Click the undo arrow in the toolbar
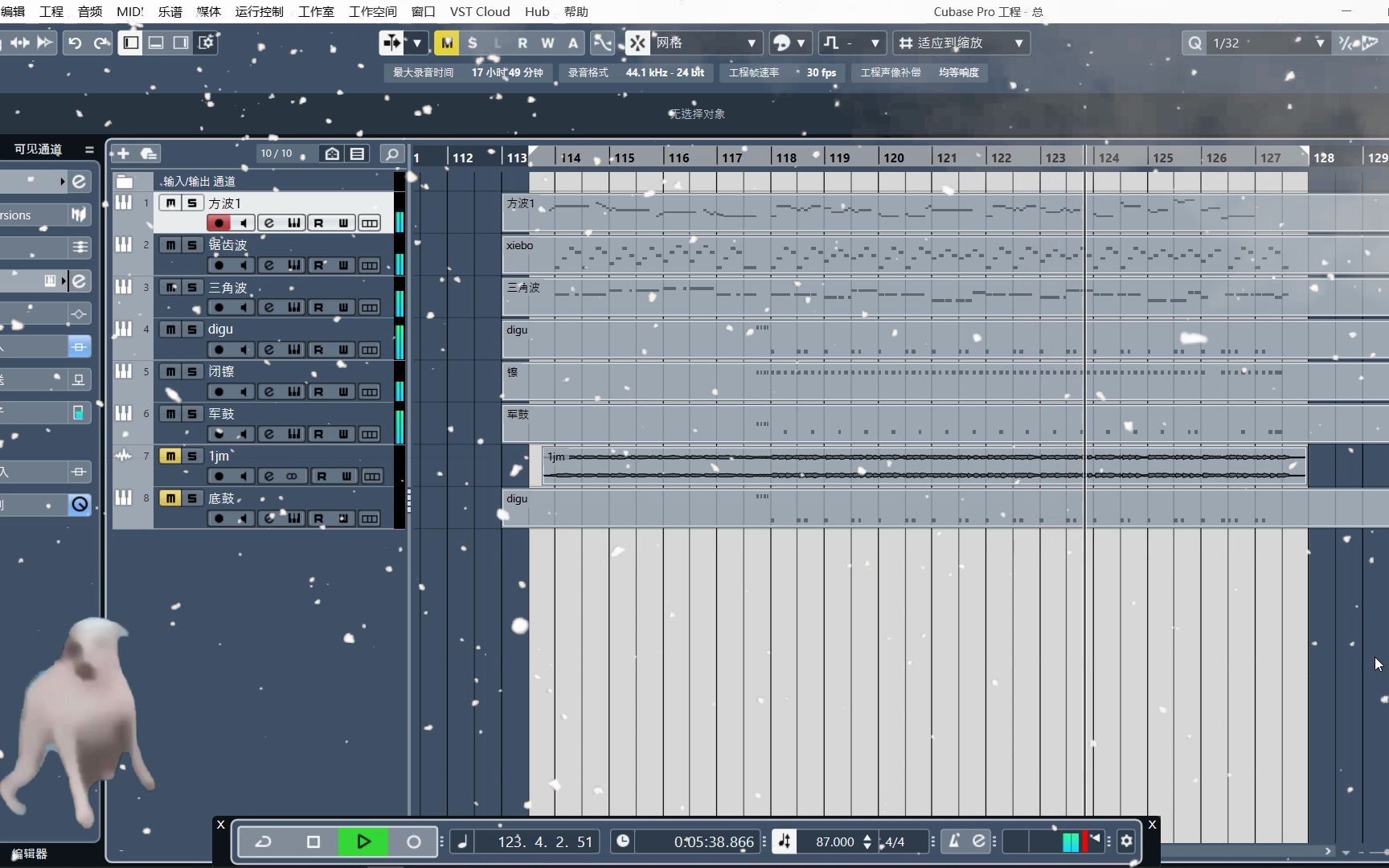Screen dimensions: 1389x868 [75, 43]
